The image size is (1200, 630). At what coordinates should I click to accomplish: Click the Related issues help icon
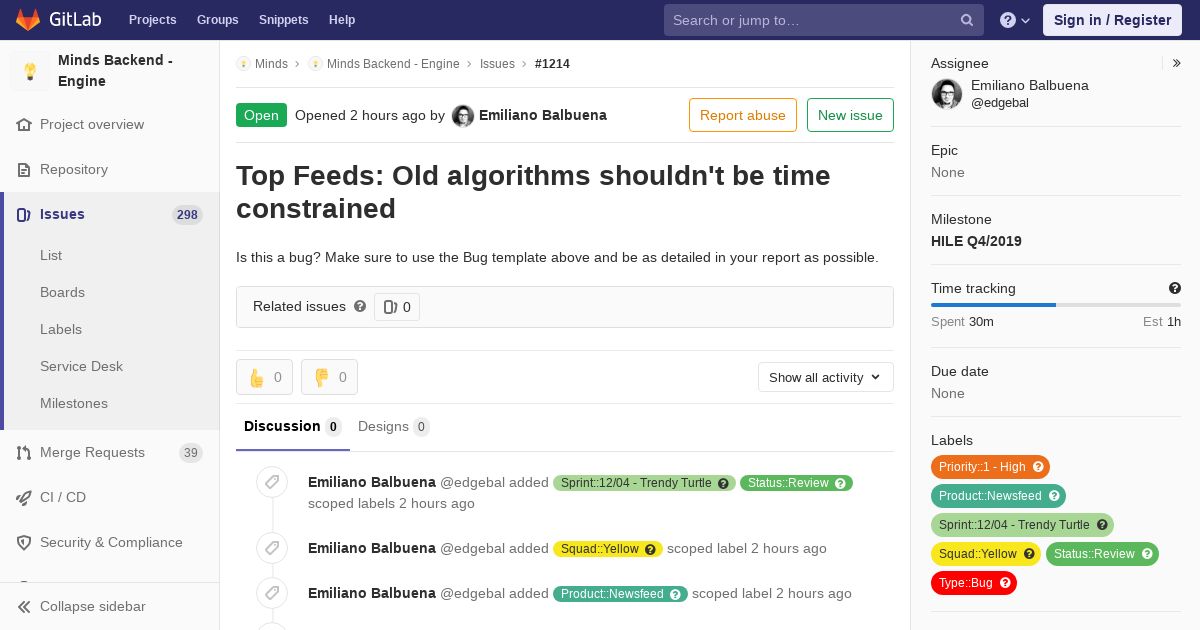[360, 306]
